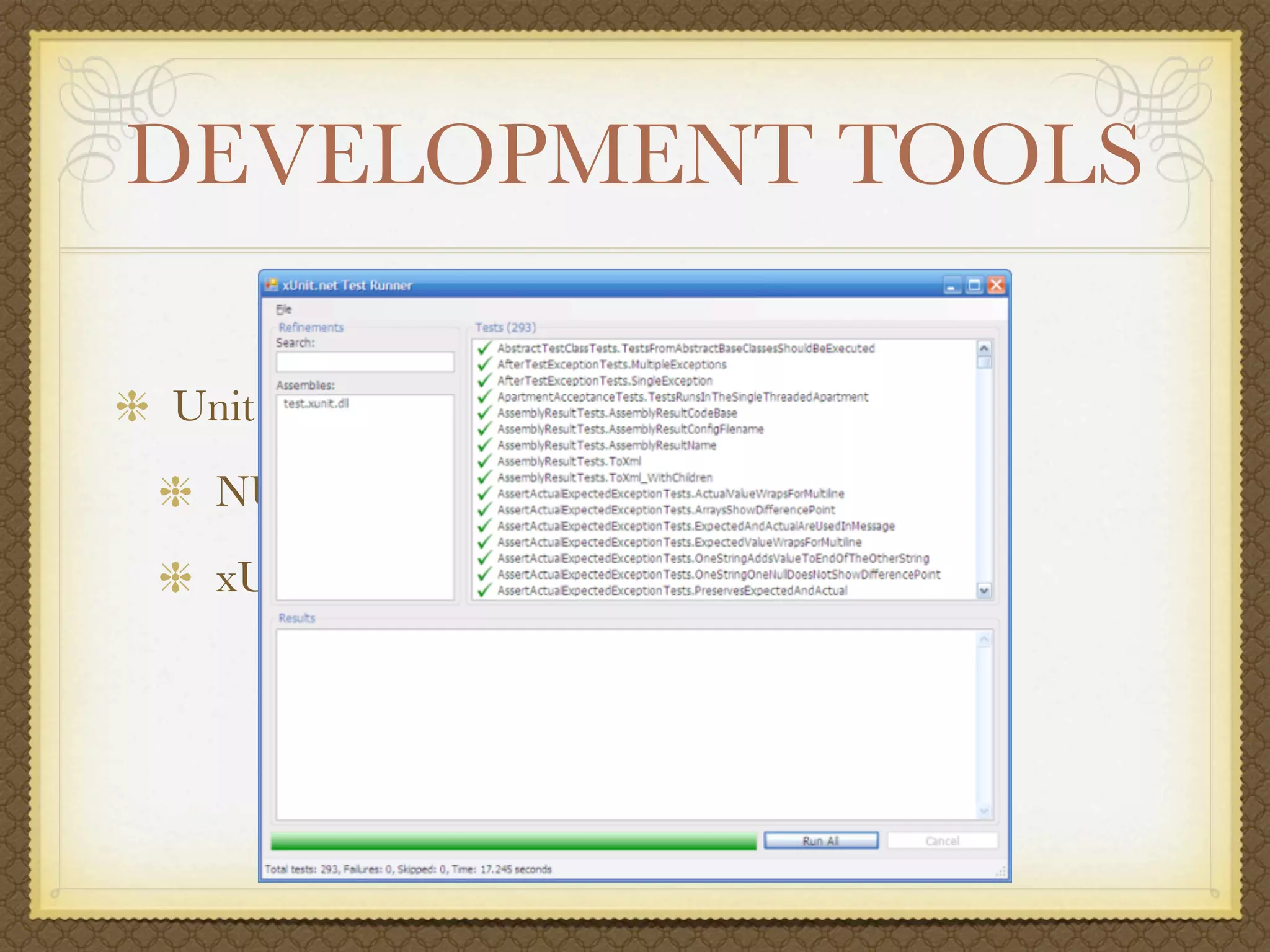Select AssemblyResultTests.AssemblyResultName test

pos(606,445)
